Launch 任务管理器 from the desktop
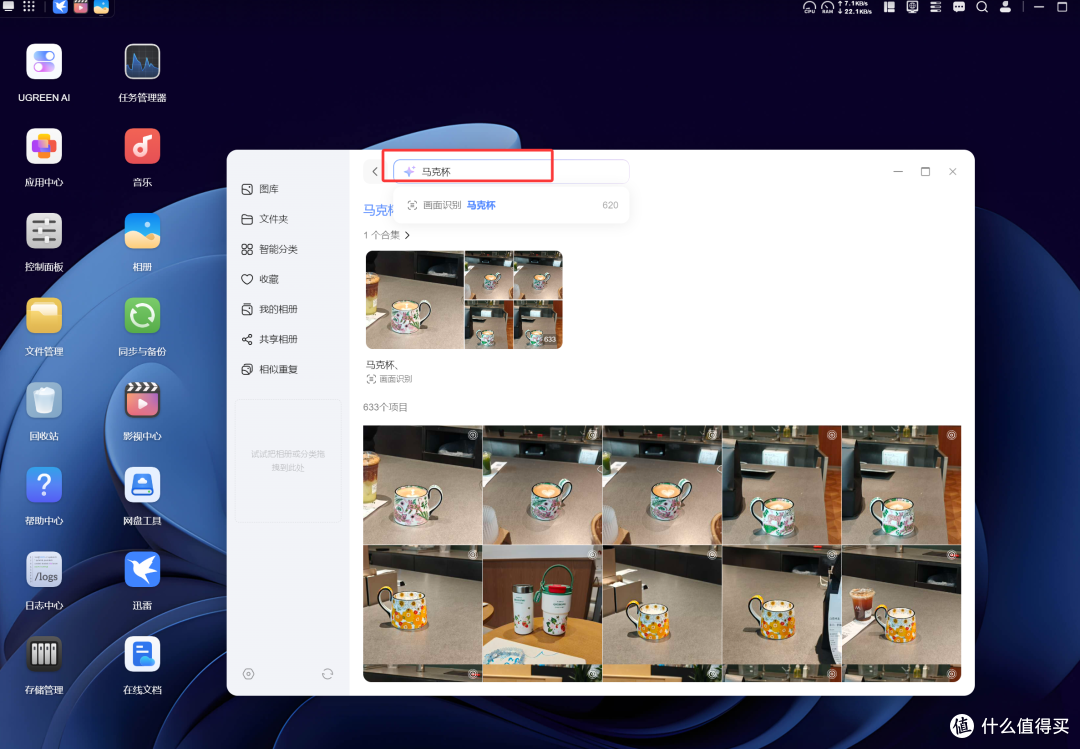 pyautogui.click(x=142, y=61)
